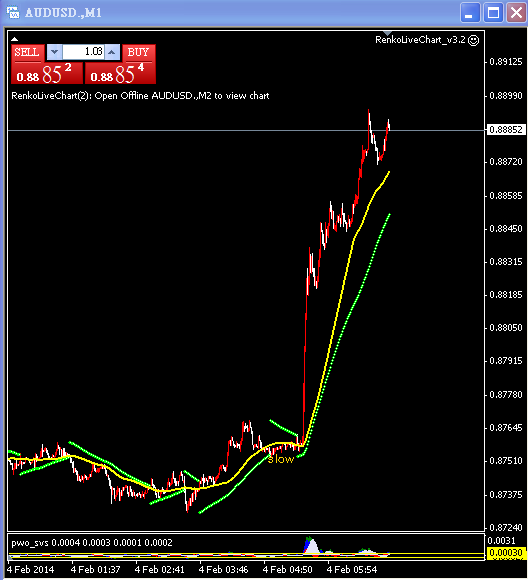The image size is (528, 580).
Task: Click the 0.88852 current price label
Action: click(506, 130)
